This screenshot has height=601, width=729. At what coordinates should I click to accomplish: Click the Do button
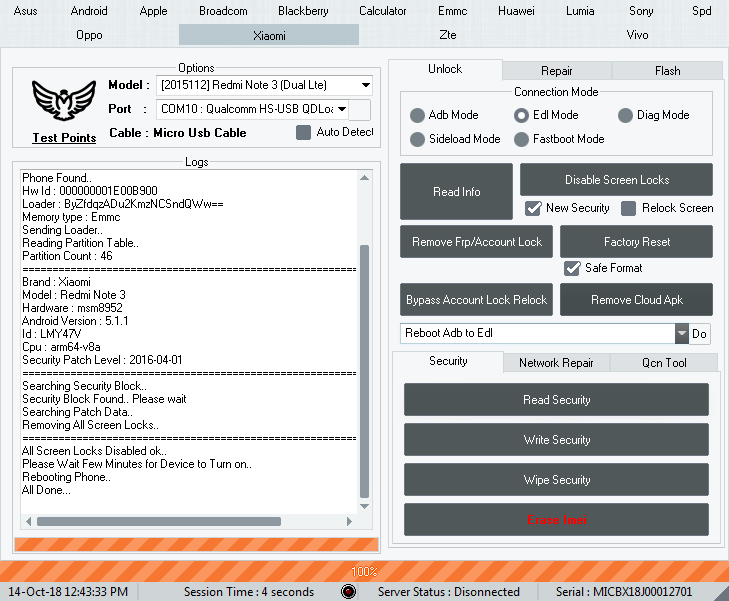click(x=699, y=334)
